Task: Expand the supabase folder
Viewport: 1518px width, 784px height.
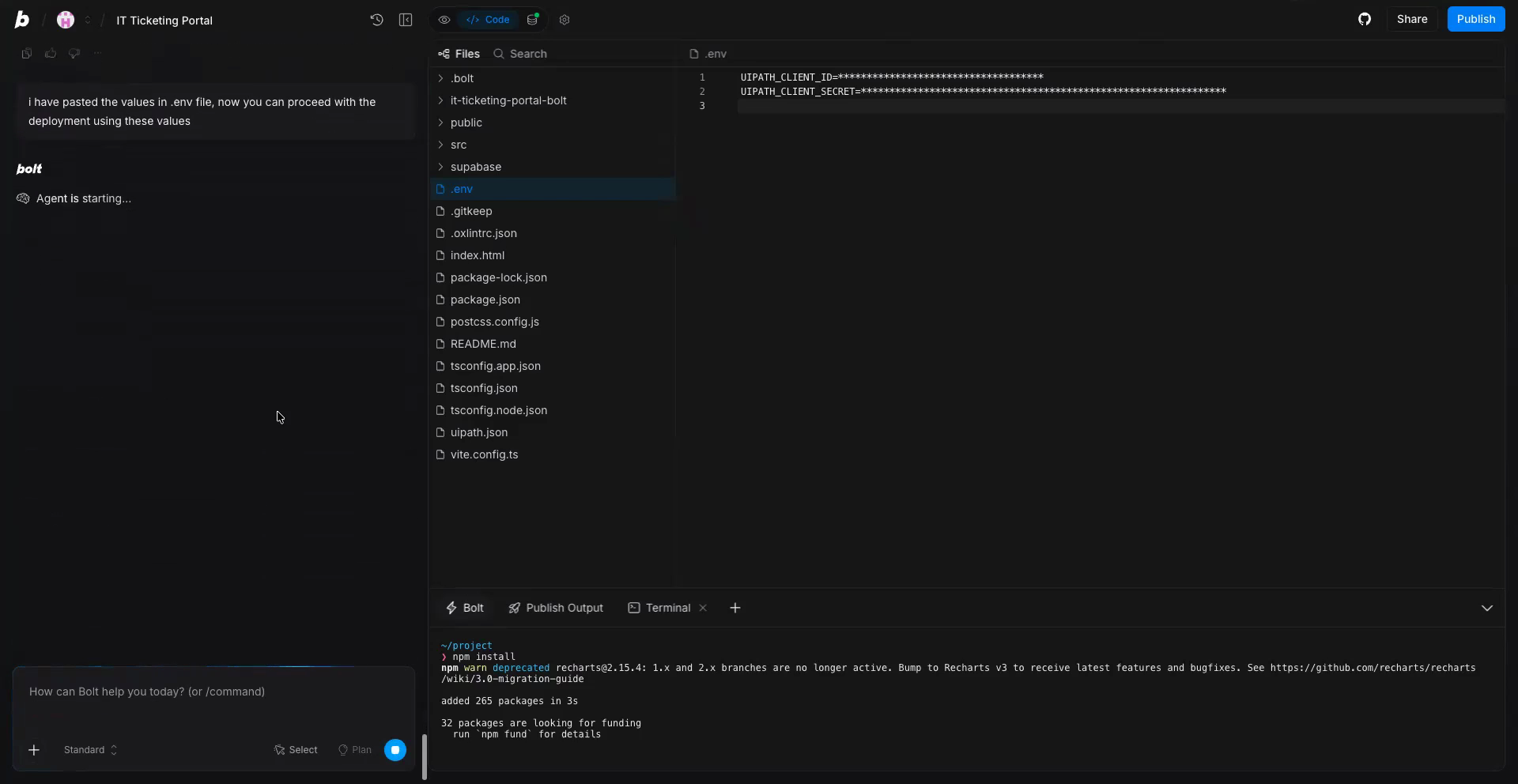Action: [x=553, y=167]
